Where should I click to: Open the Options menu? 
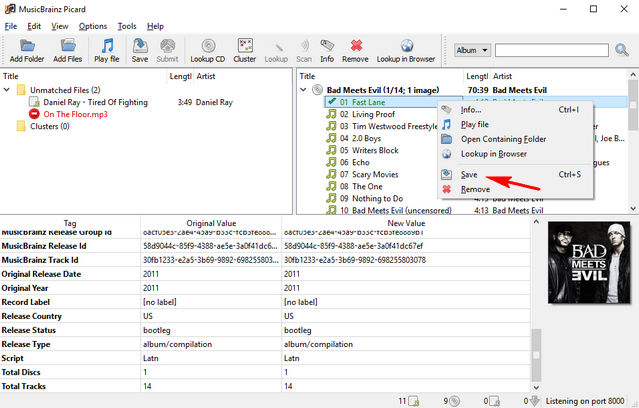click(x=92, y=25)
